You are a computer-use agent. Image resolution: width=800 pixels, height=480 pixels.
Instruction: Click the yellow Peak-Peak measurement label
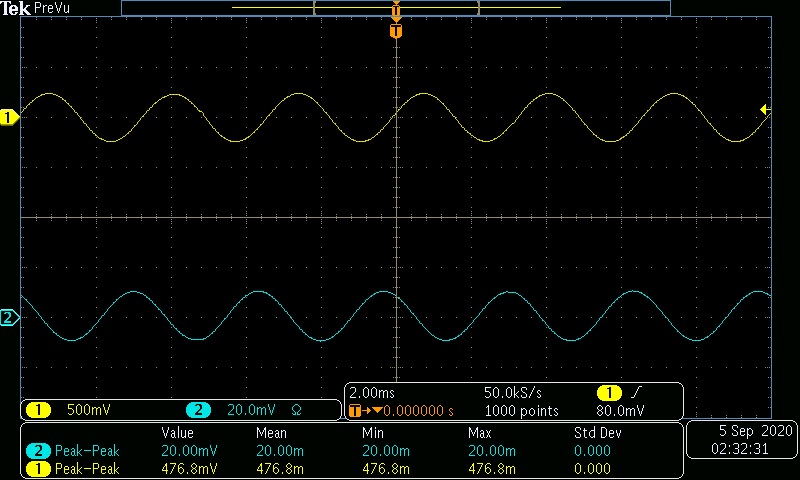[x=87, y=469]
